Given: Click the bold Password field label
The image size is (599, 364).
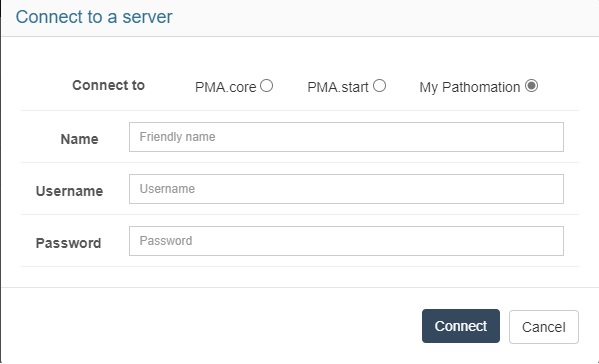Looking at the screenshot, I should click(x=68, y=243).
